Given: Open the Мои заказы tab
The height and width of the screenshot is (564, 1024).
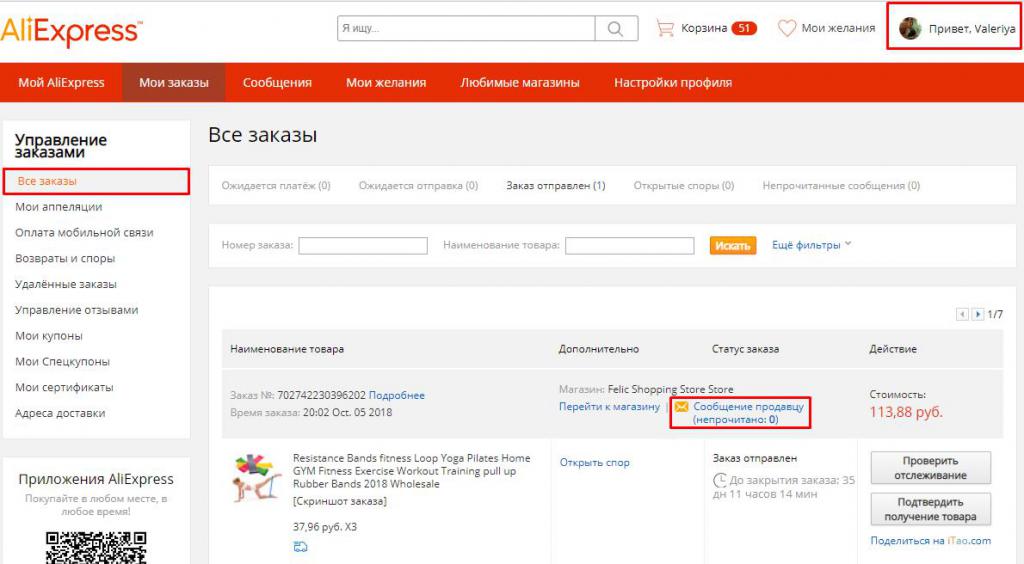Looking at the screenshot, I should coord(174,83).
